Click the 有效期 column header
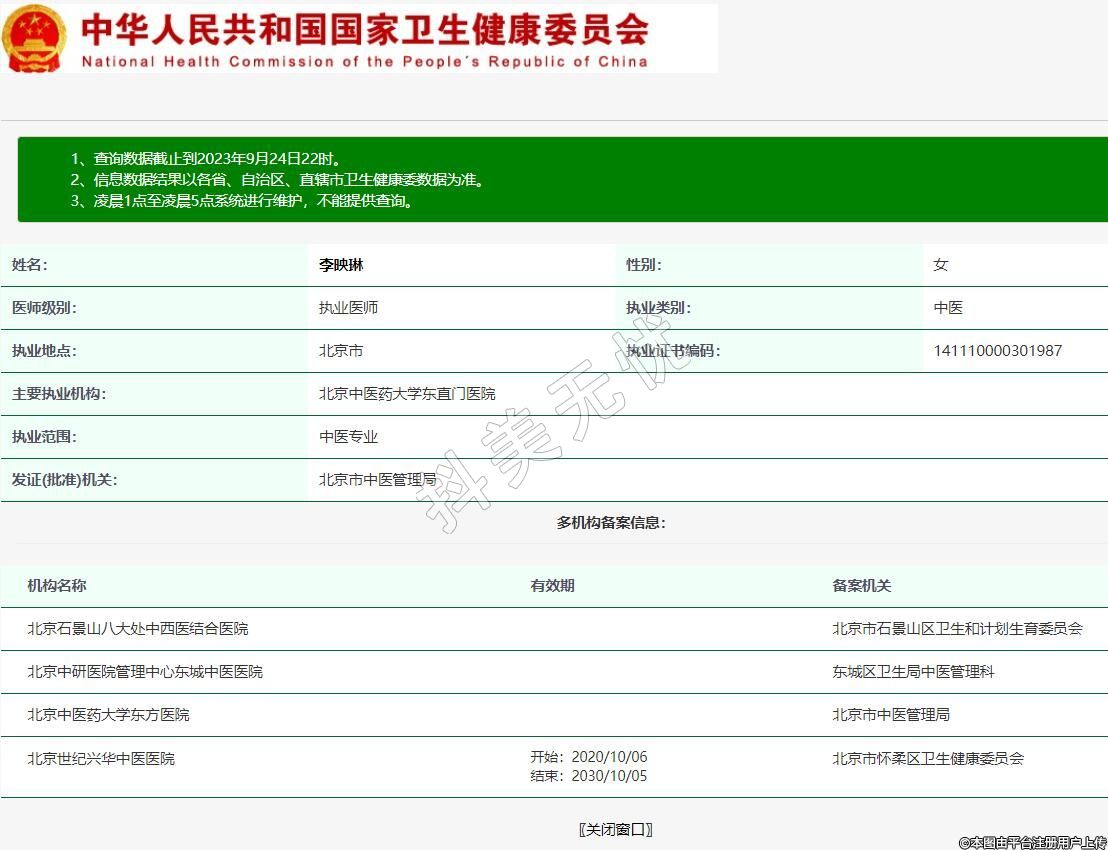Image resolution: width=1108 pixels, height=850 pixels. tap(552, 585)
